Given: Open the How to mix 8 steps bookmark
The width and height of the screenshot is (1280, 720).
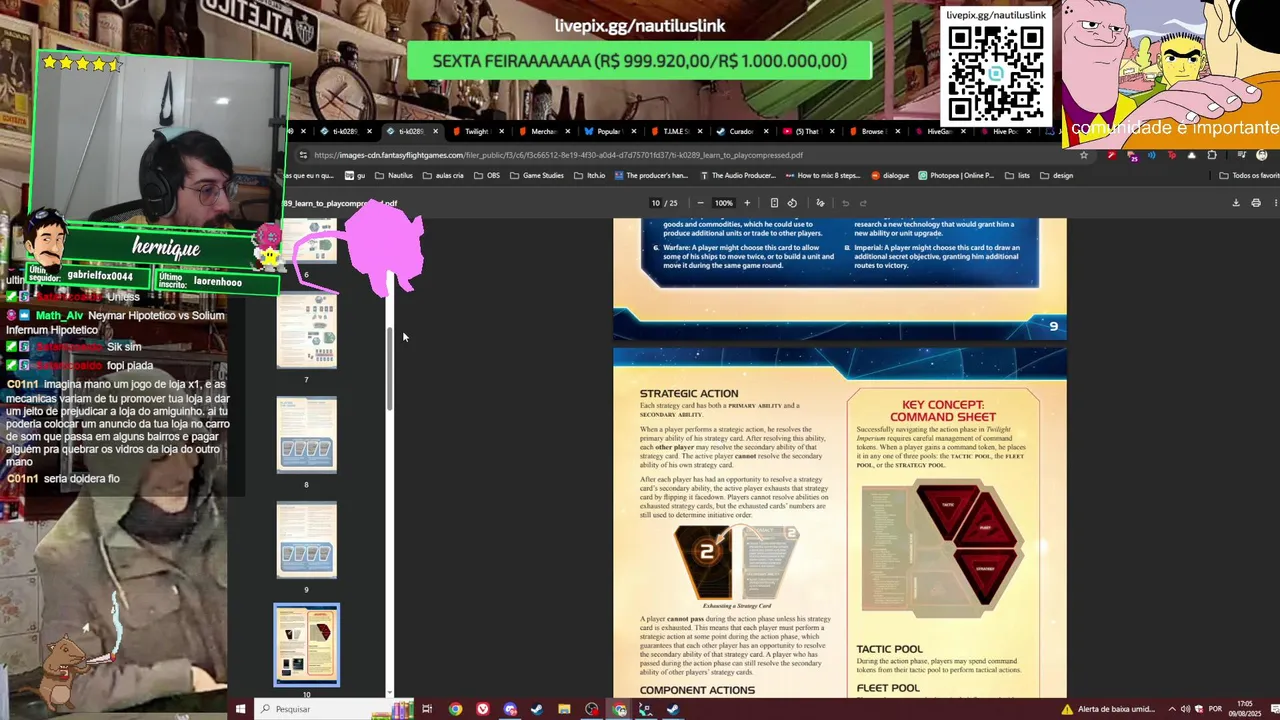Looking at the screenshot, I should (x=822, y=175).
